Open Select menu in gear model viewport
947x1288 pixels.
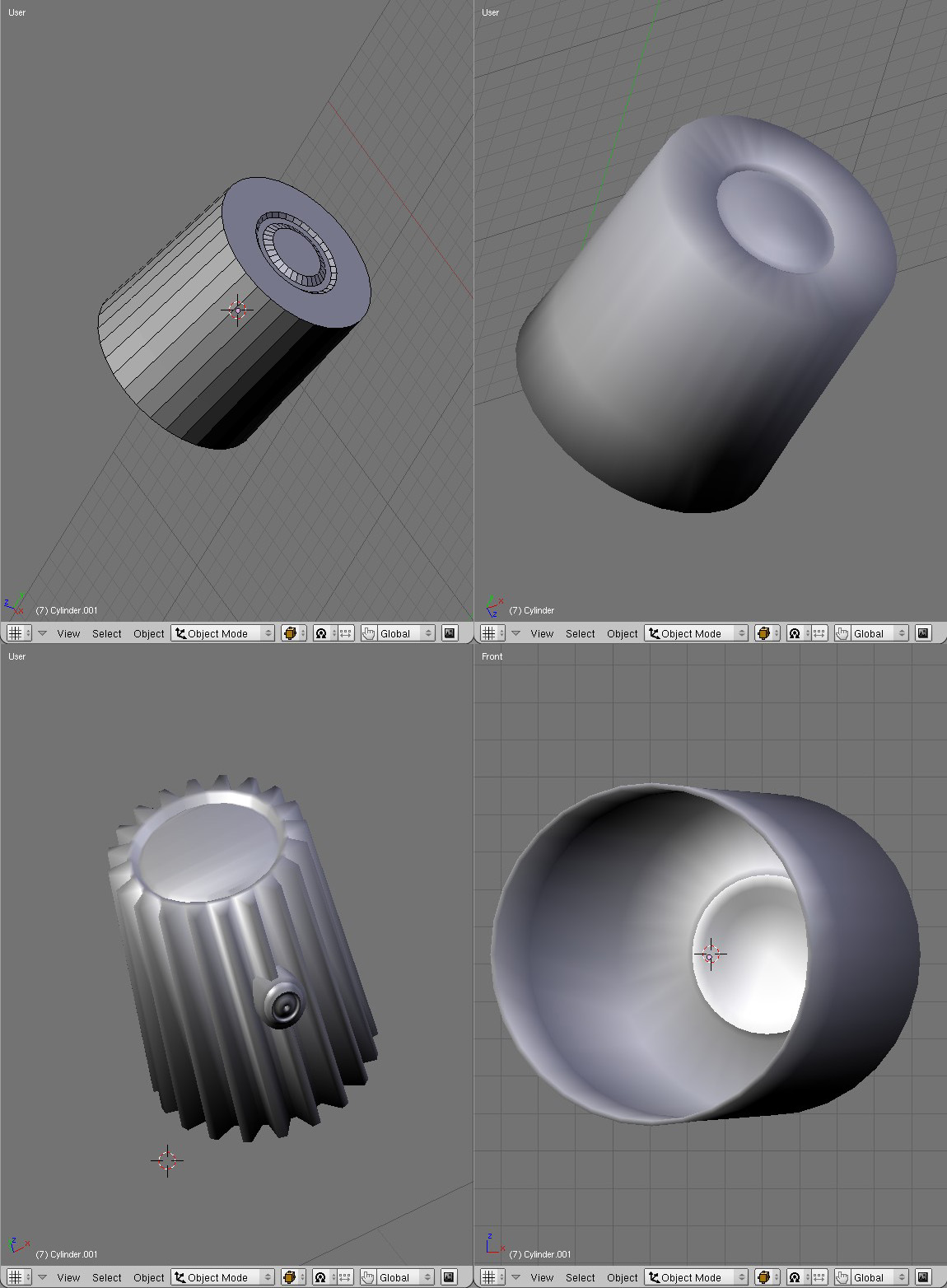tap(107, 1277)
